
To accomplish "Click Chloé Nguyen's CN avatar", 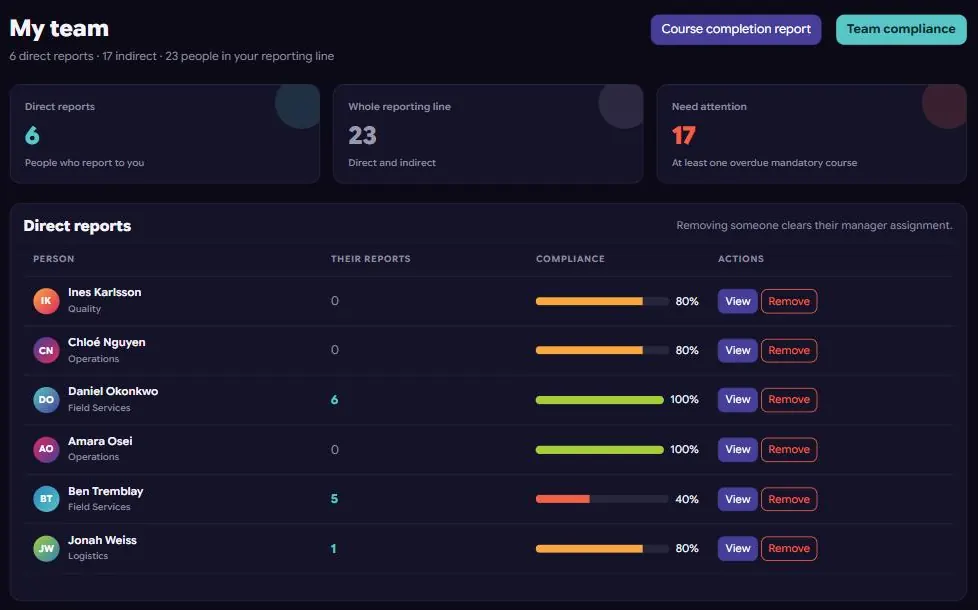I will click(46, 351).
